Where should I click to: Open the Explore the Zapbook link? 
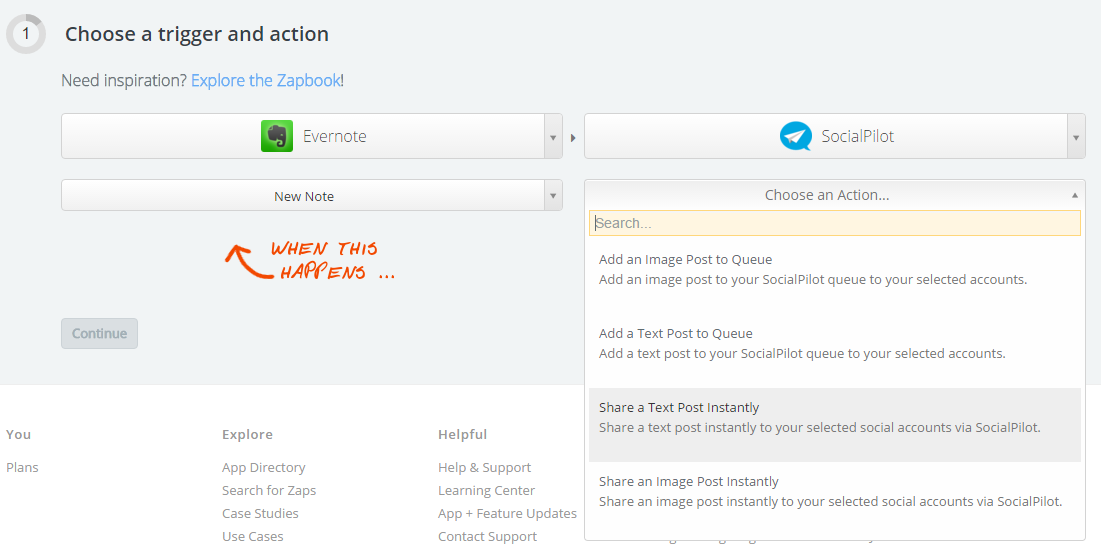click(x=265, y=80)
